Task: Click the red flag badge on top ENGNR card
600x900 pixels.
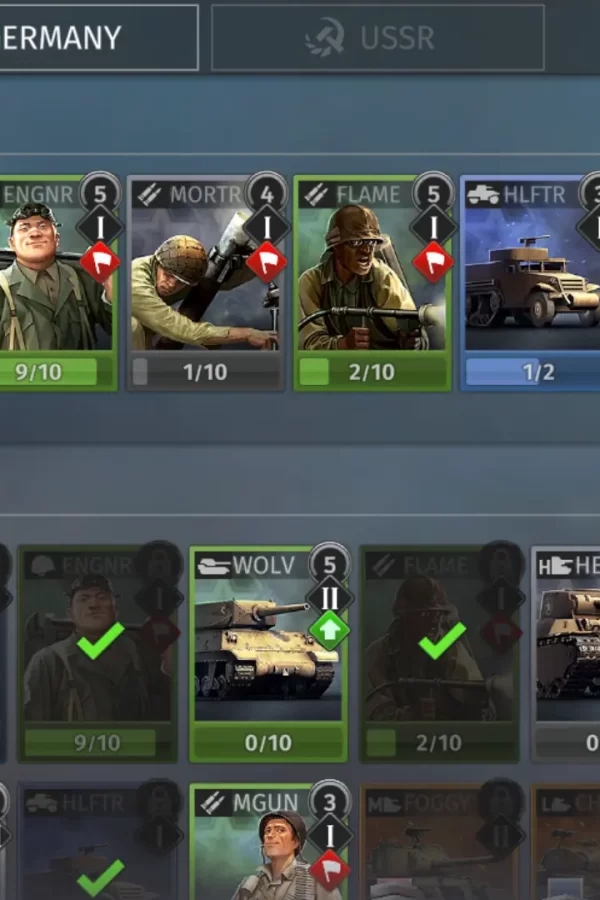Action: pos(100,263)
